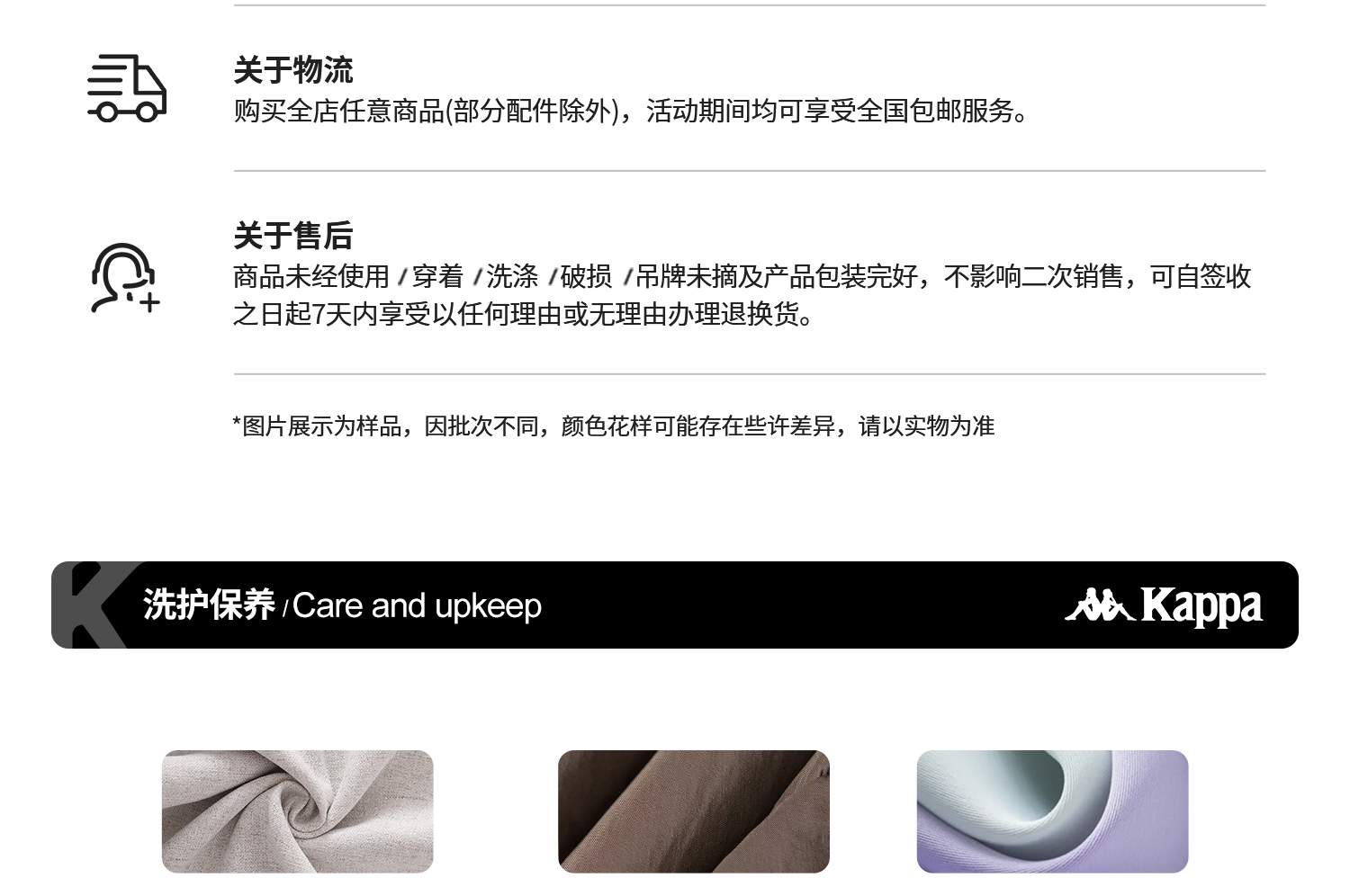Viewport: 1350px width, 896px height.
Task: Open the beige knit fabric thumbnail
Action: click(x=298, y=811)
